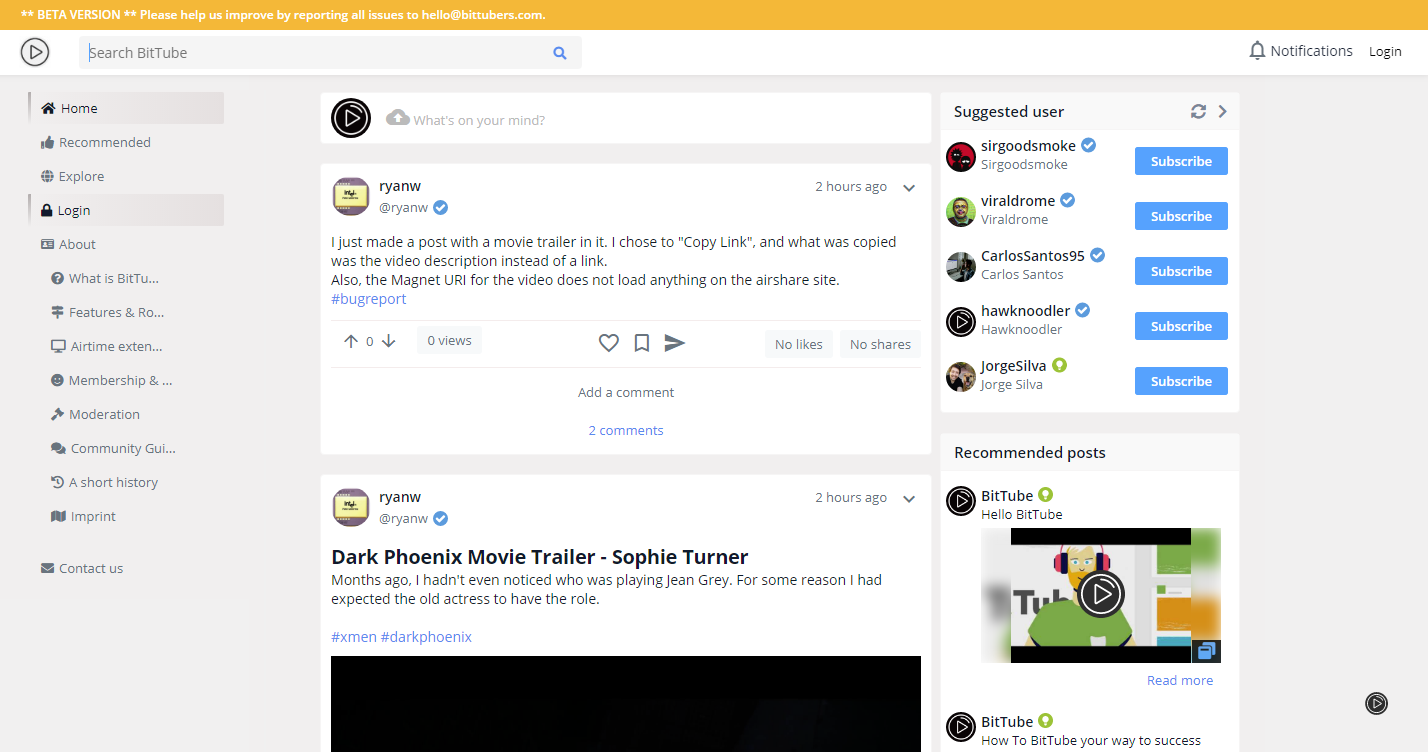Expand options on Dark Phoenix post
This screenshot has width=1428, height=752.
909,499
